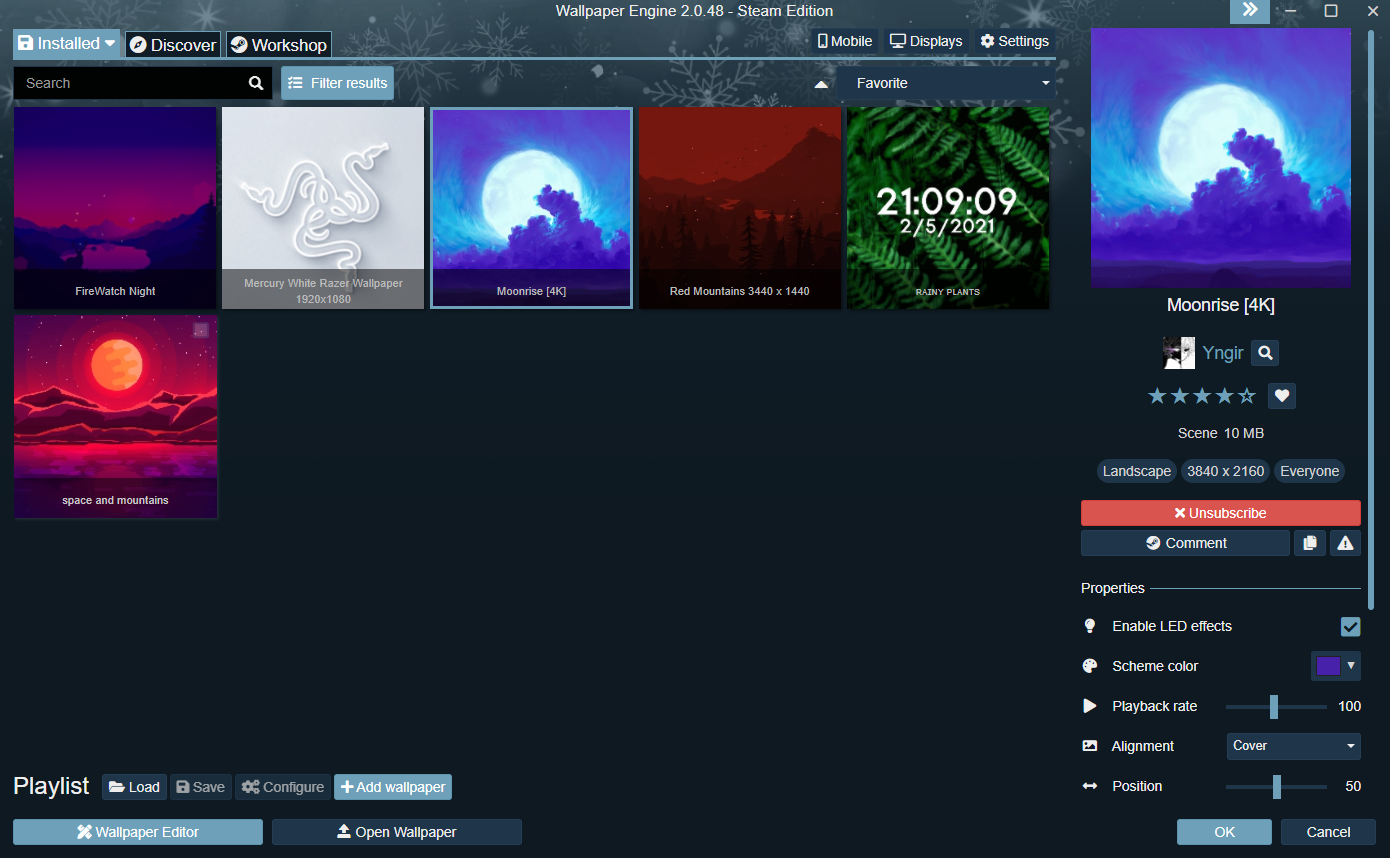This screenshot has width=1390, height=858.
Task: Select the Mercury White Razer Wallpaper
Action: tap(323, 208)
